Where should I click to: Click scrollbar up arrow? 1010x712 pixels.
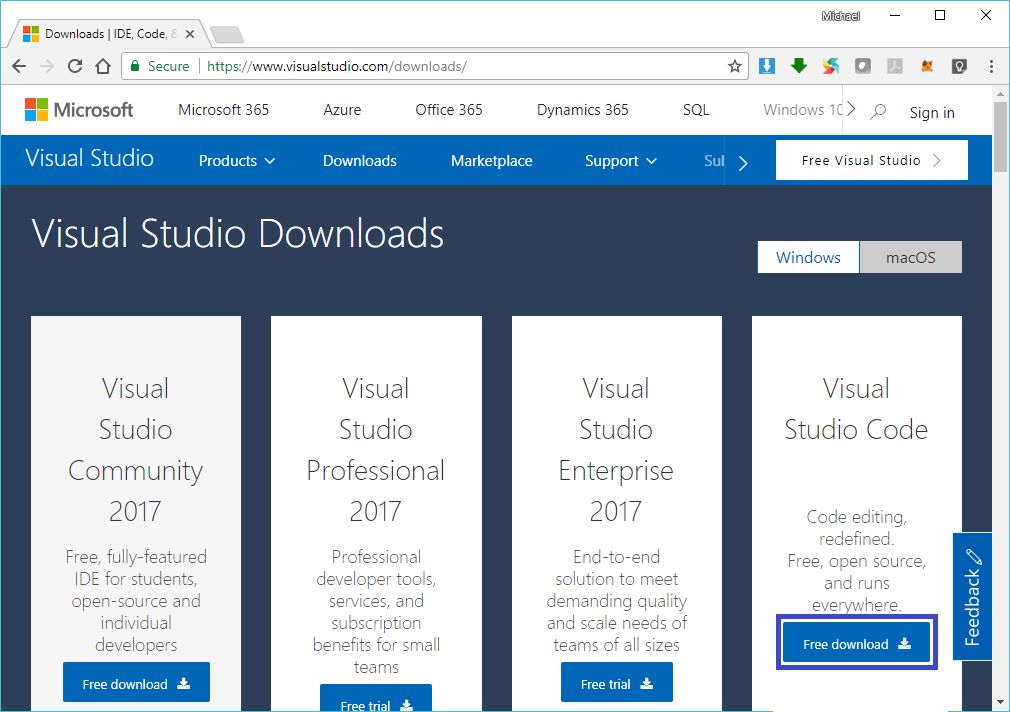(1000, 93)
